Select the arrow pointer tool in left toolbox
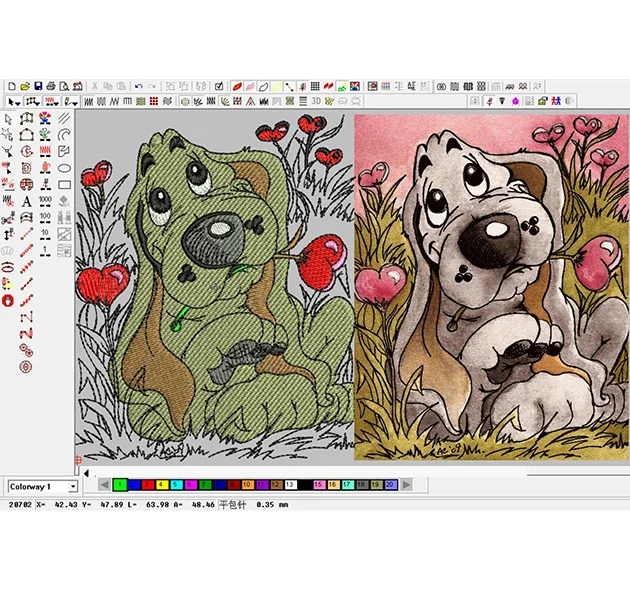This screenshot has height=591, width=630. click(x=8, y=119)
